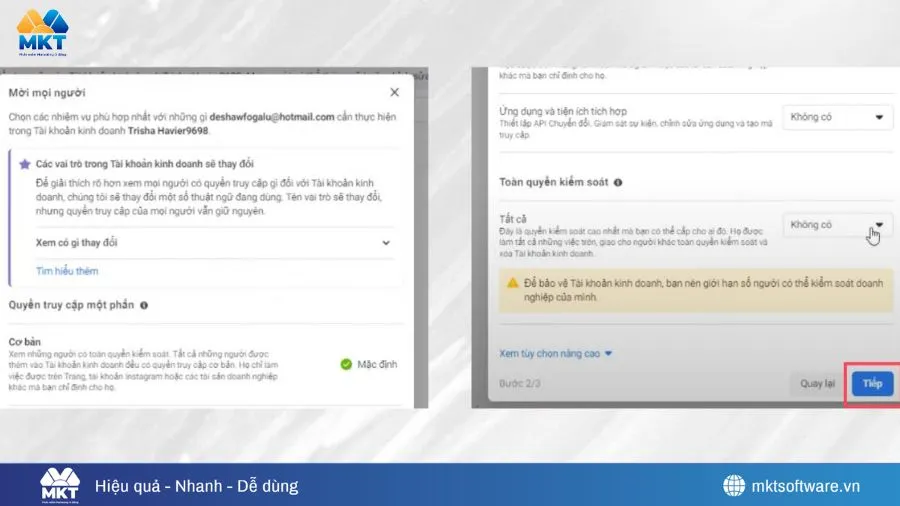Click the Bước 2/3 step label
900x506 pixels.
519,383
